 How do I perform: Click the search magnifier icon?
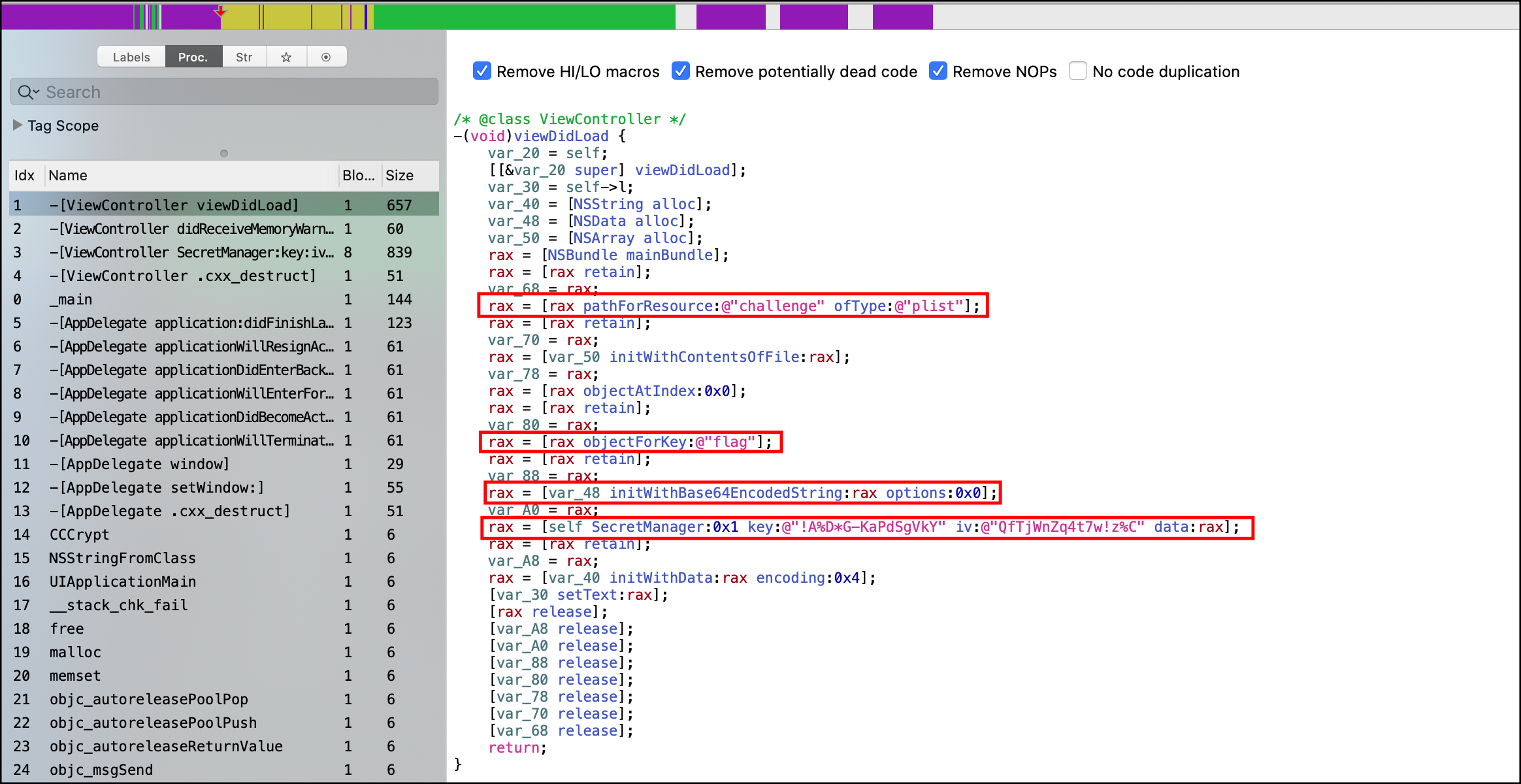(x=25, y=92)
